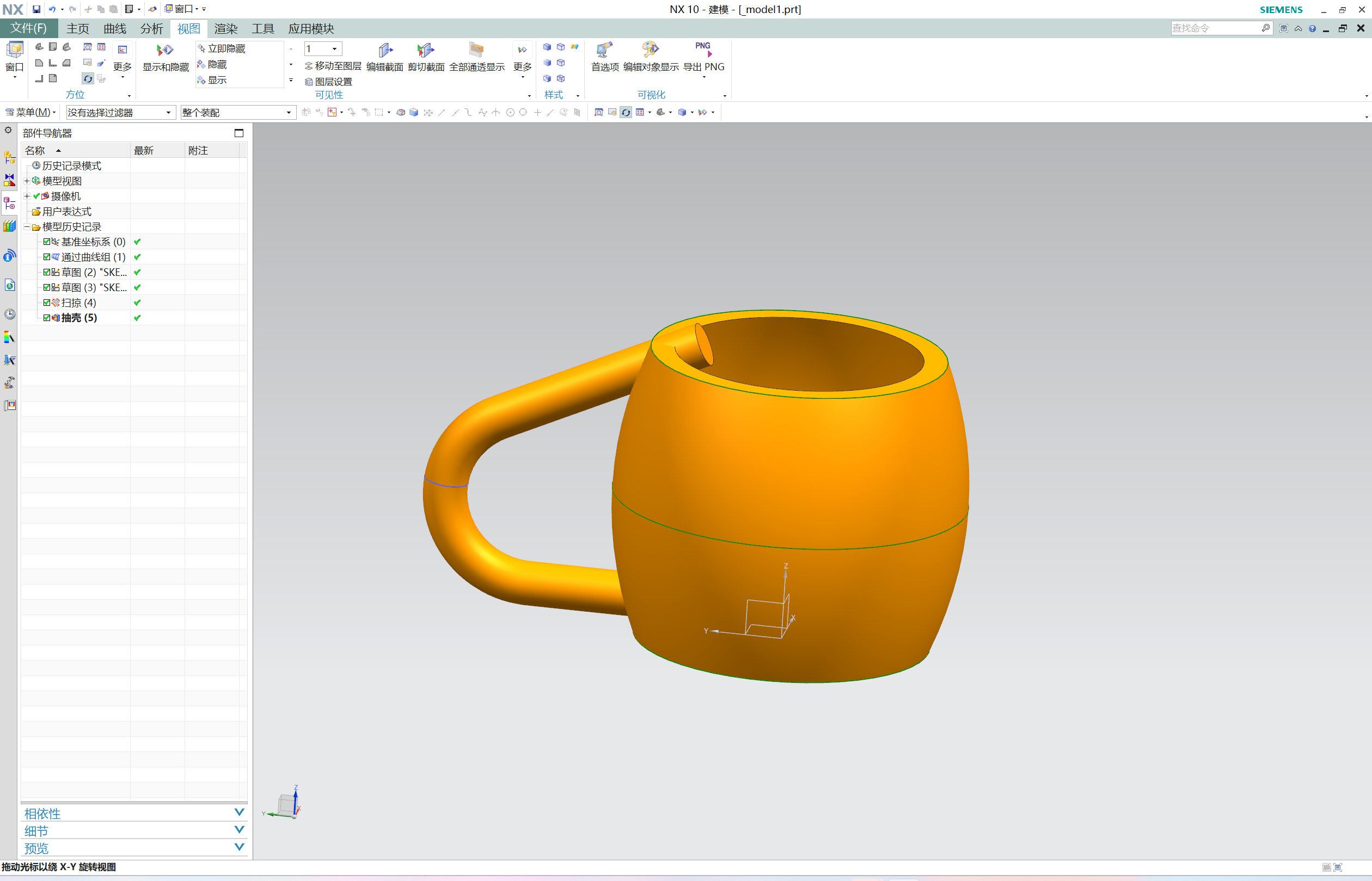Click the Preferences (首选项) icon
The image size is (1372, 881).
pyautogui.click(x=604, y=51)
